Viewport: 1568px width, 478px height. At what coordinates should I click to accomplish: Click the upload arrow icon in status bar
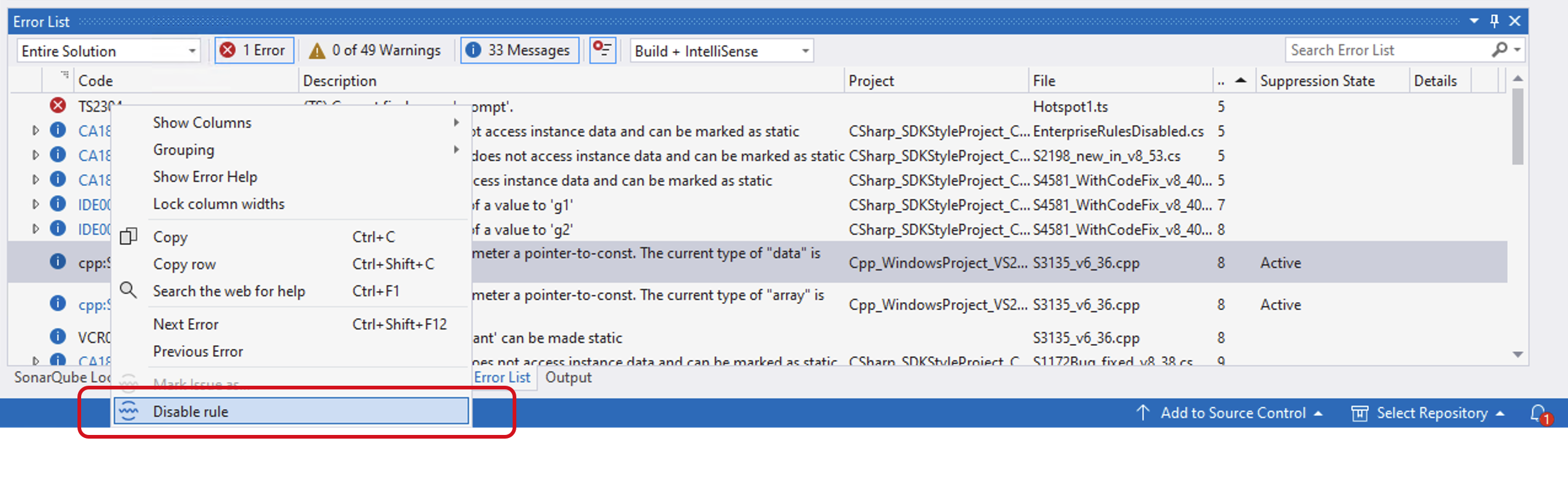1143,413
